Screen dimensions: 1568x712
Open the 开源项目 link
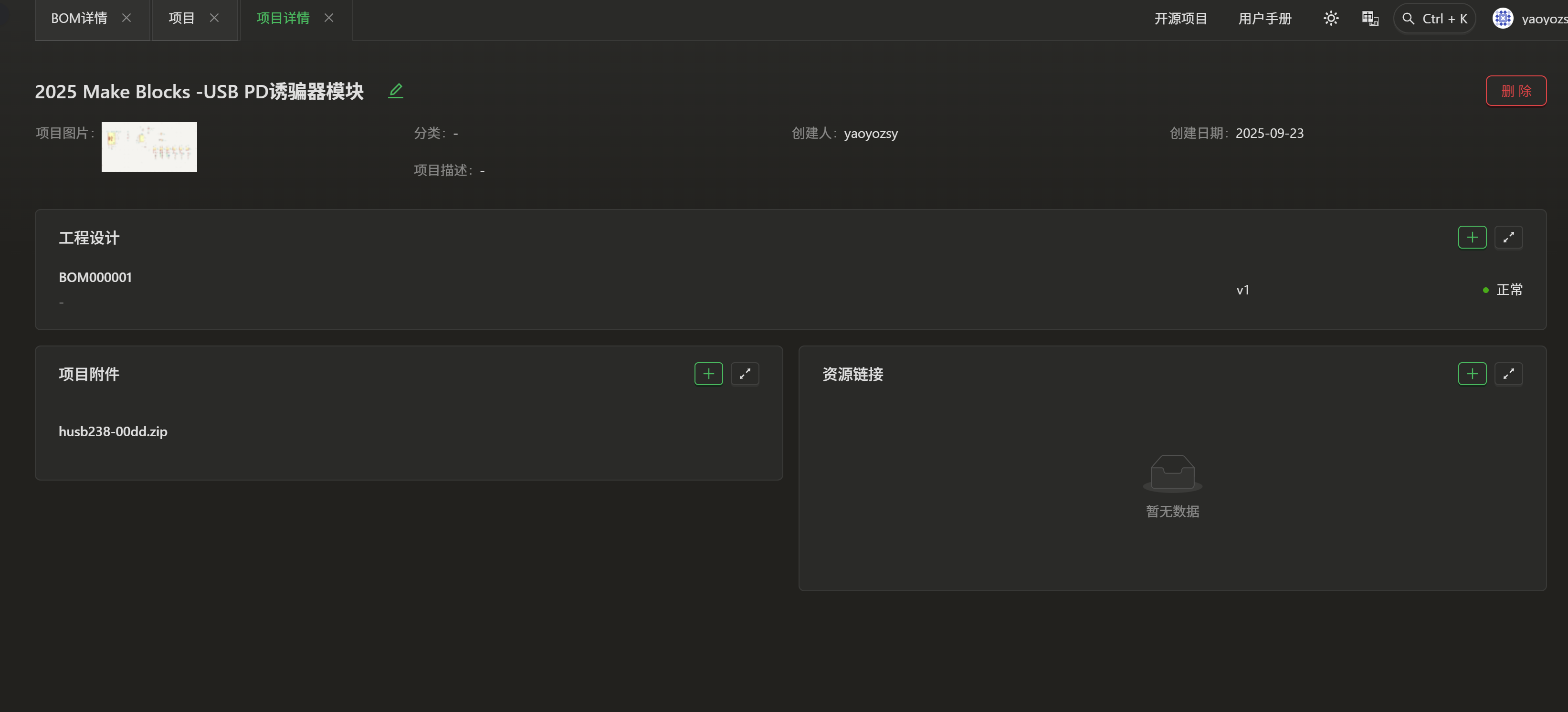(1180, 19)
